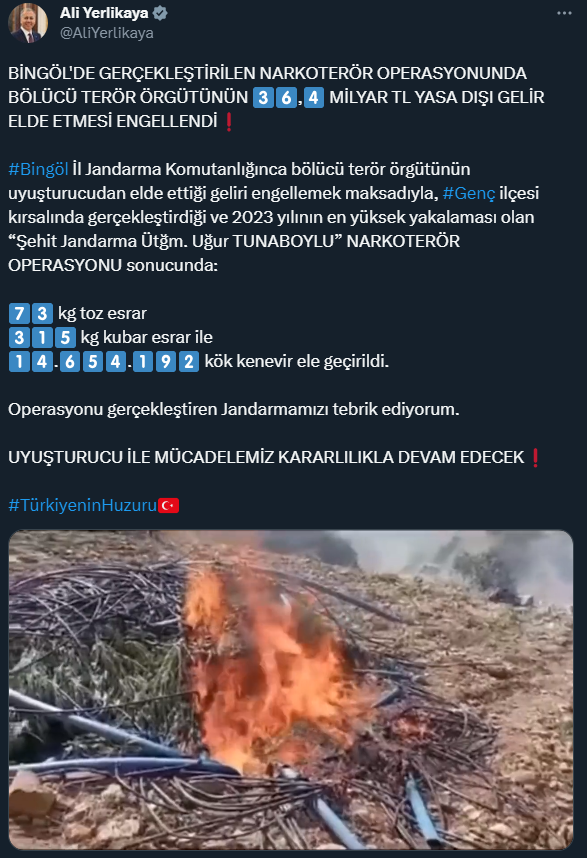Click the Ali Yerlikaya display name

(104, 13)
